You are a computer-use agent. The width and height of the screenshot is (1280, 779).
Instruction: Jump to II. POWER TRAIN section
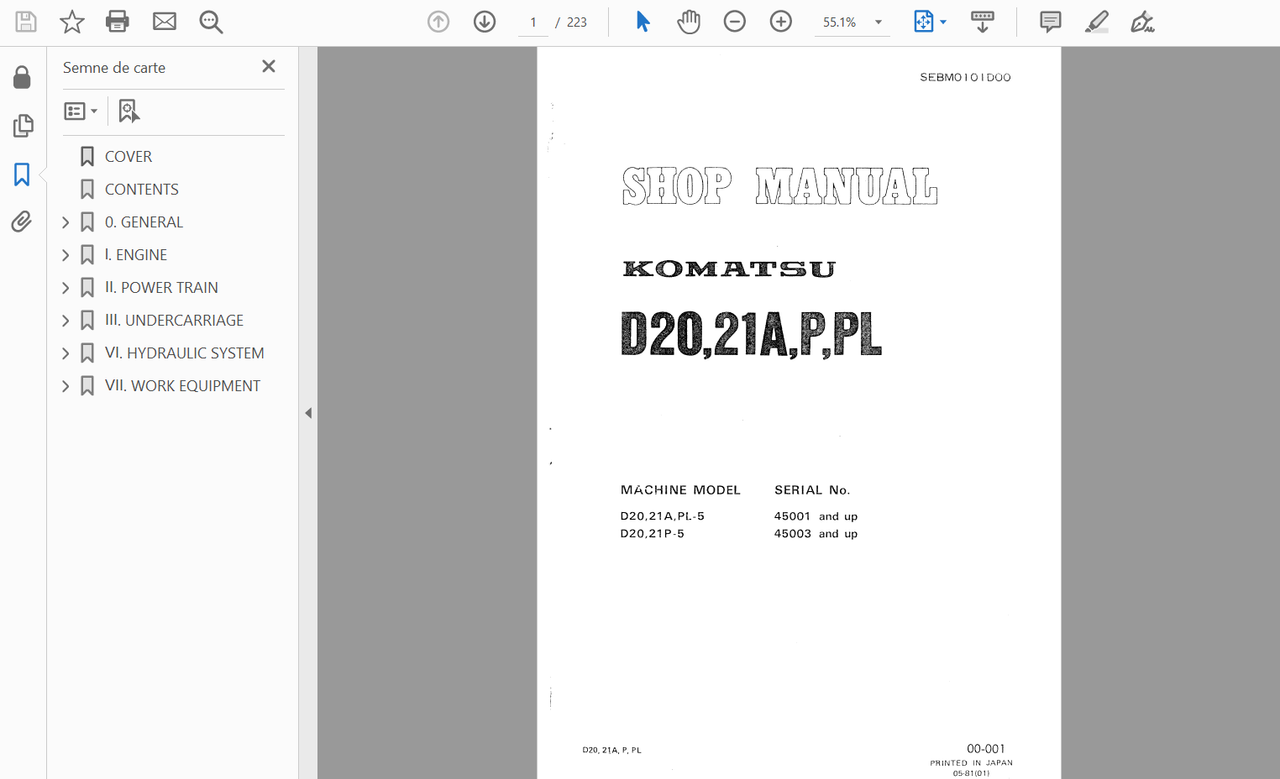161,288
